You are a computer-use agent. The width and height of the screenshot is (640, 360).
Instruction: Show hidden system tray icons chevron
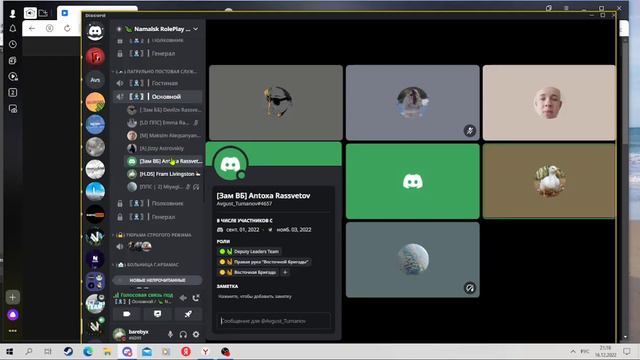pyautogui.click(x=573, y=351)
